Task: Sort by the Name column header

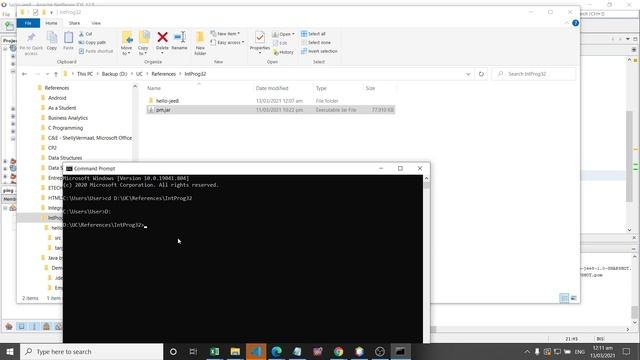Action: (198, 88)
